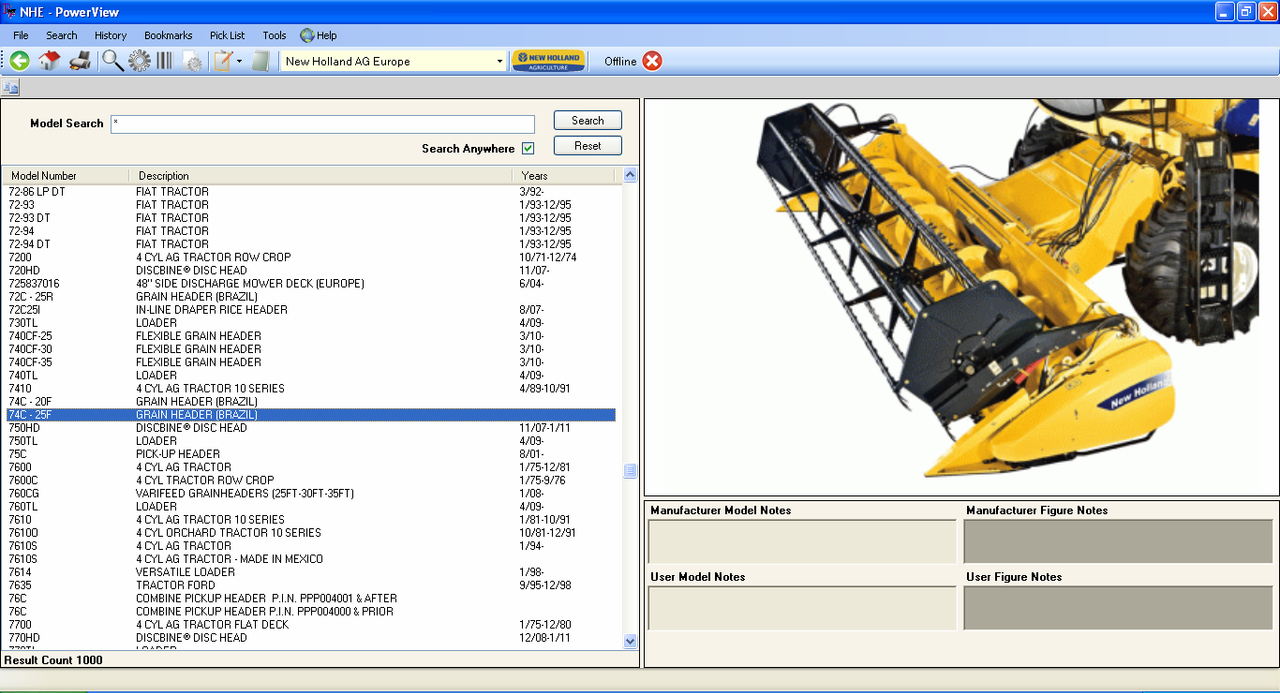Click the list scrollbar down arrow
The image size is (1280, 693).
click(630, 641)
